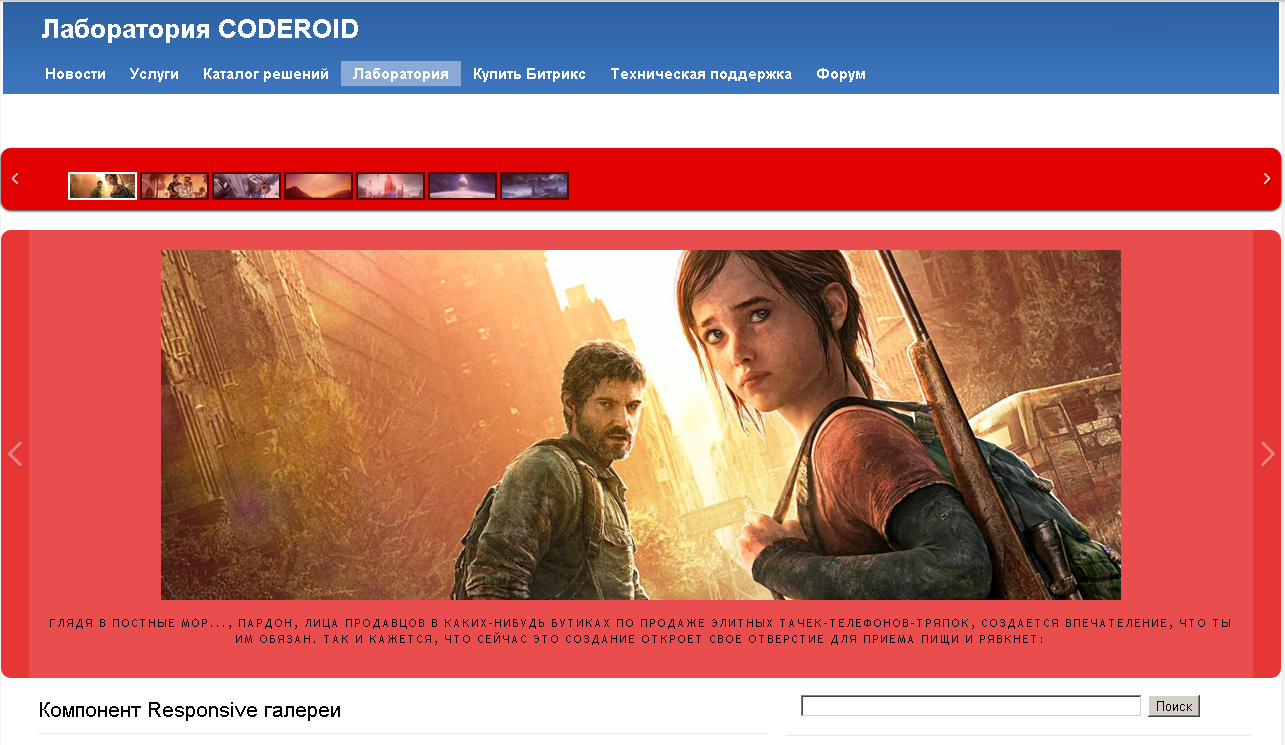Select the first thumbnail with white border
1285x745 pixels.
(102, 186)
